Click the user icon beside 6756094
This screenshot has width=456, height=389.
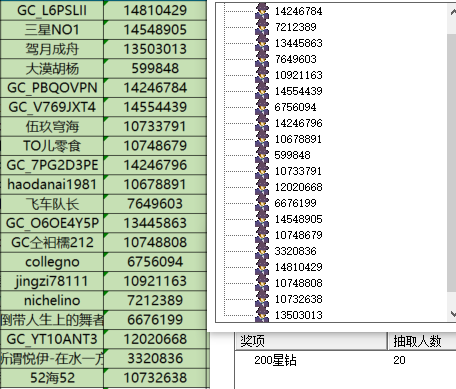click(x=262, y=107)
